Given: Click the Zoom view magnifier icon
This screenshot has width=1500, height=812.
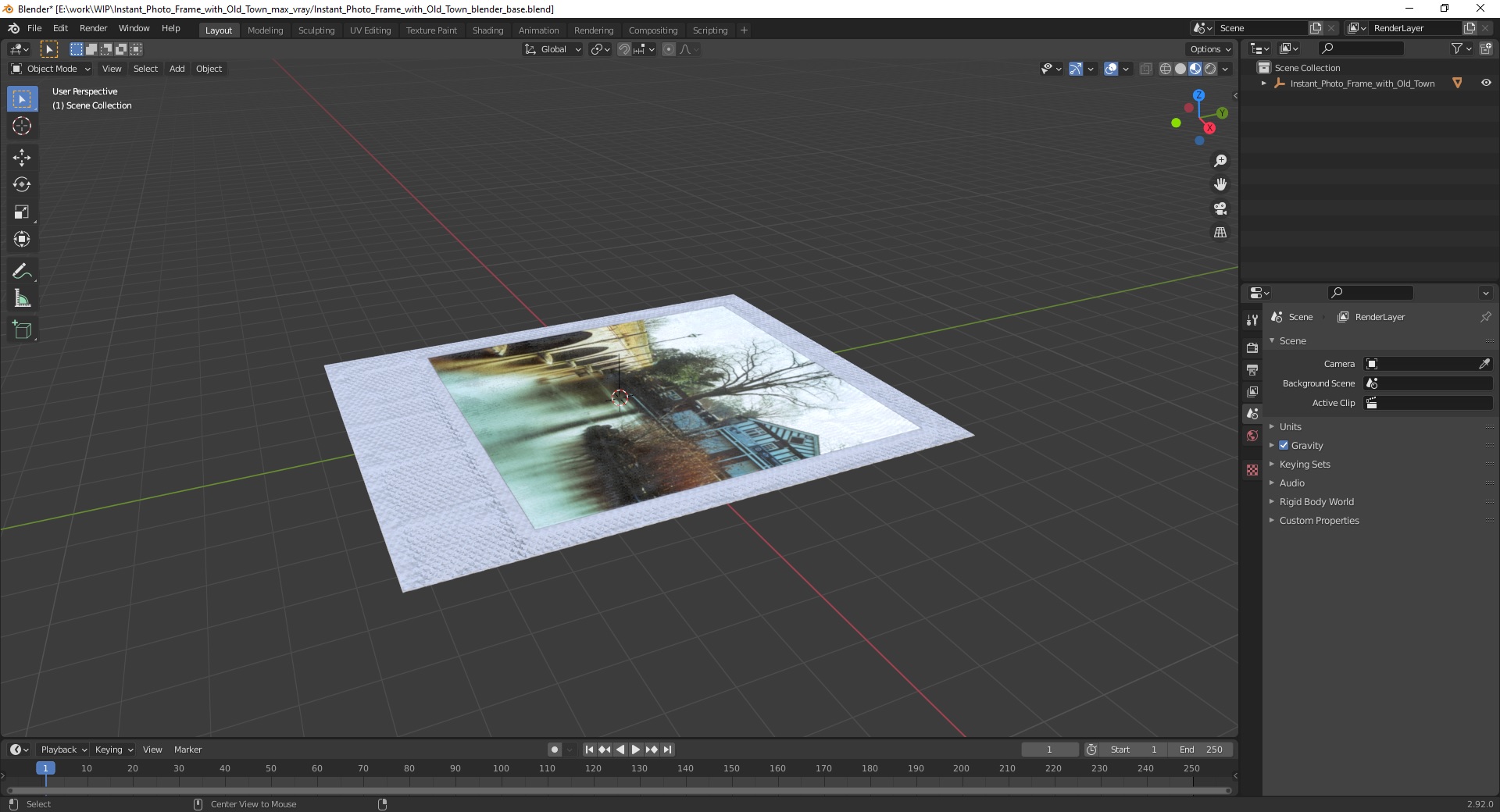Looking at the screenshot, I should [1220, 161].
